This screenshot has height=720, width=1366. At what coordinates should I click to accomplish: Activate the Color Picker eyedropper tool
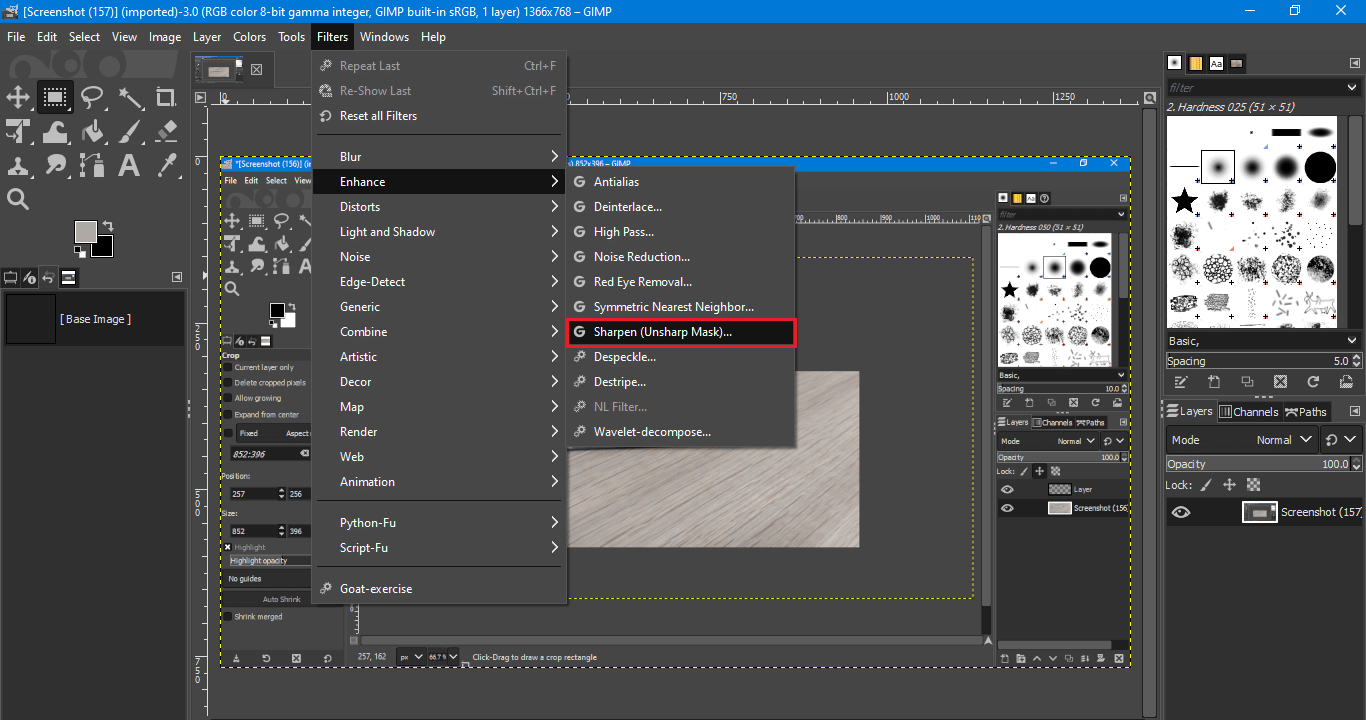(167, 165)
